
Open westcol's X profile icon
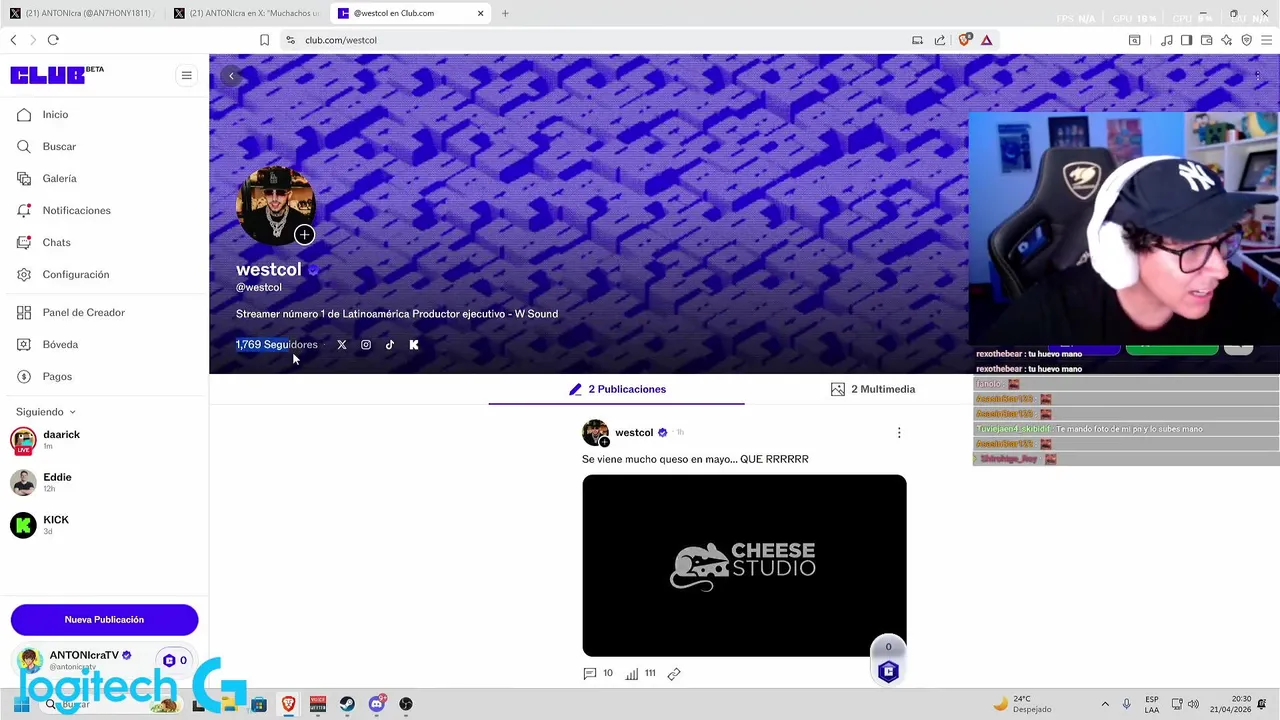[x=342, y=345]
